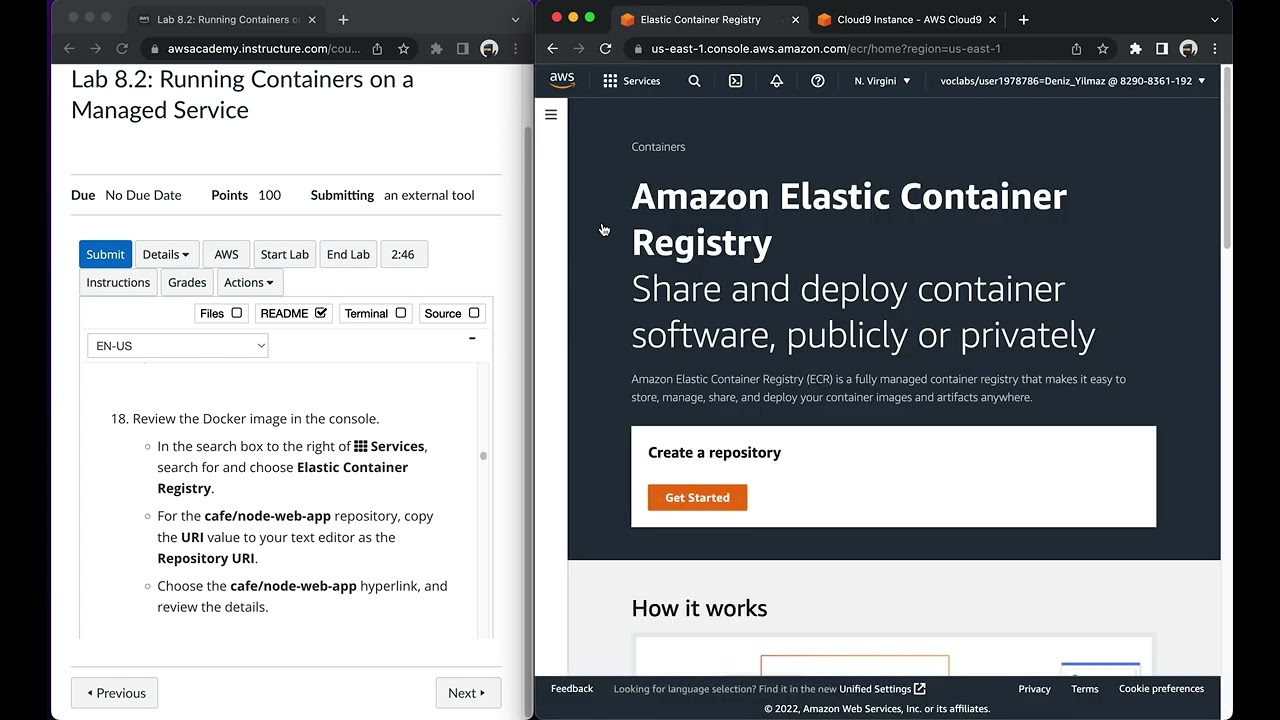This screenshot has width=1280, height=720.
Task: Open new tab in left Lab browser window
Action: pos(343,19)
